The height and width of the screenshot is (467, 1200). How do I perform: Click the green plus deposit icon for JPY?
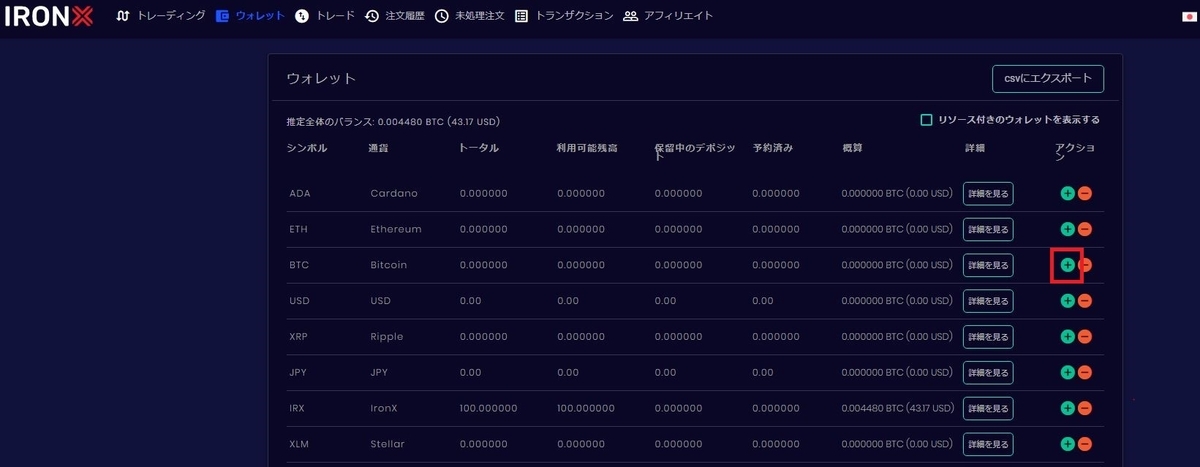(x=1067, y=372)
